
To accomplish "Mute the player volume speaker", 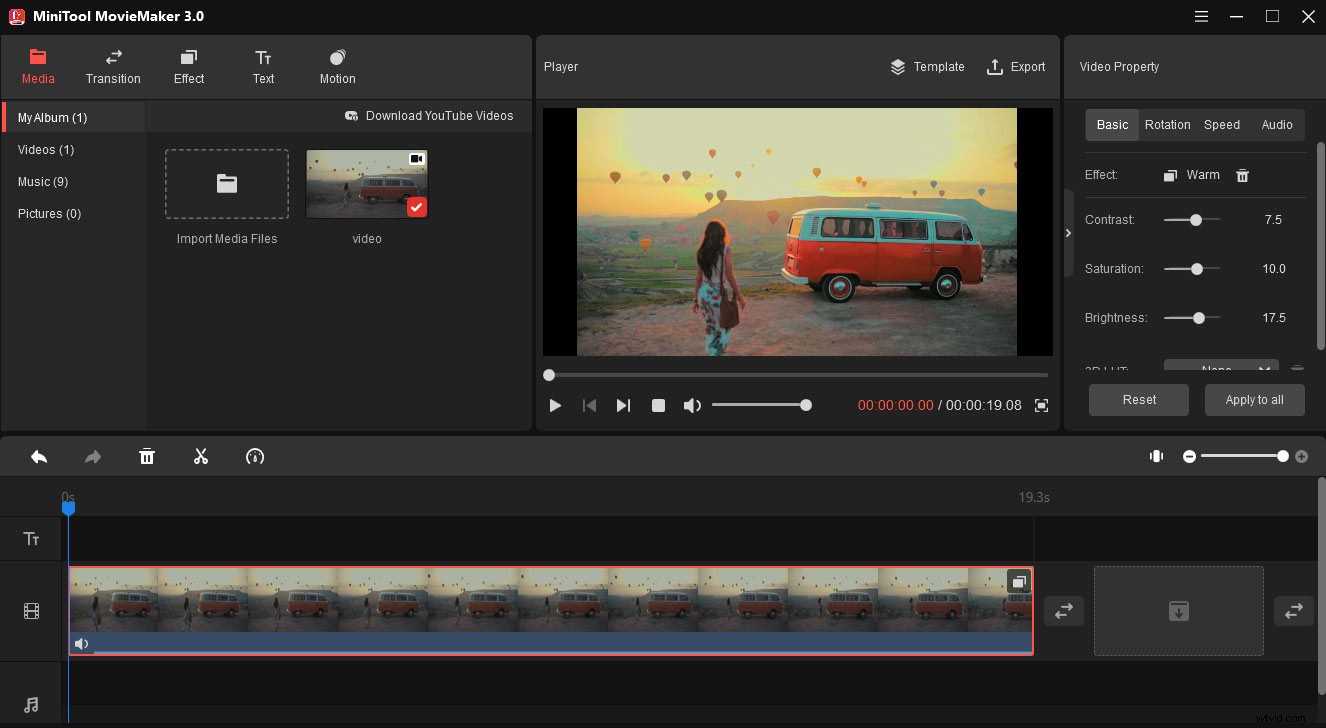I will [x=692, y=405].
